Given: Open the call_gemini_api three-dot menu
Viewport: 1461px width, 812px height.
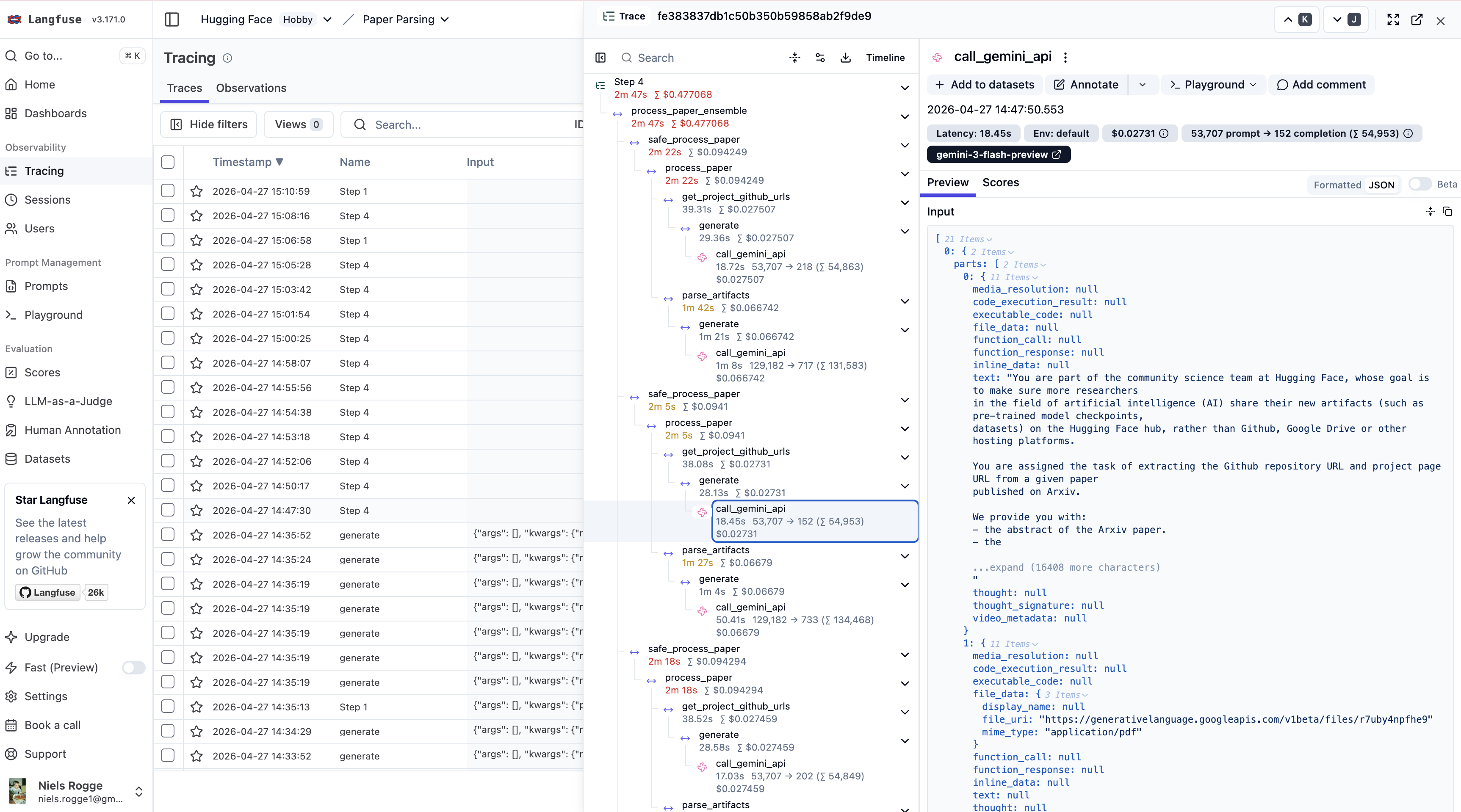Looking at the screenshot, I should (x=1065, y=57).
